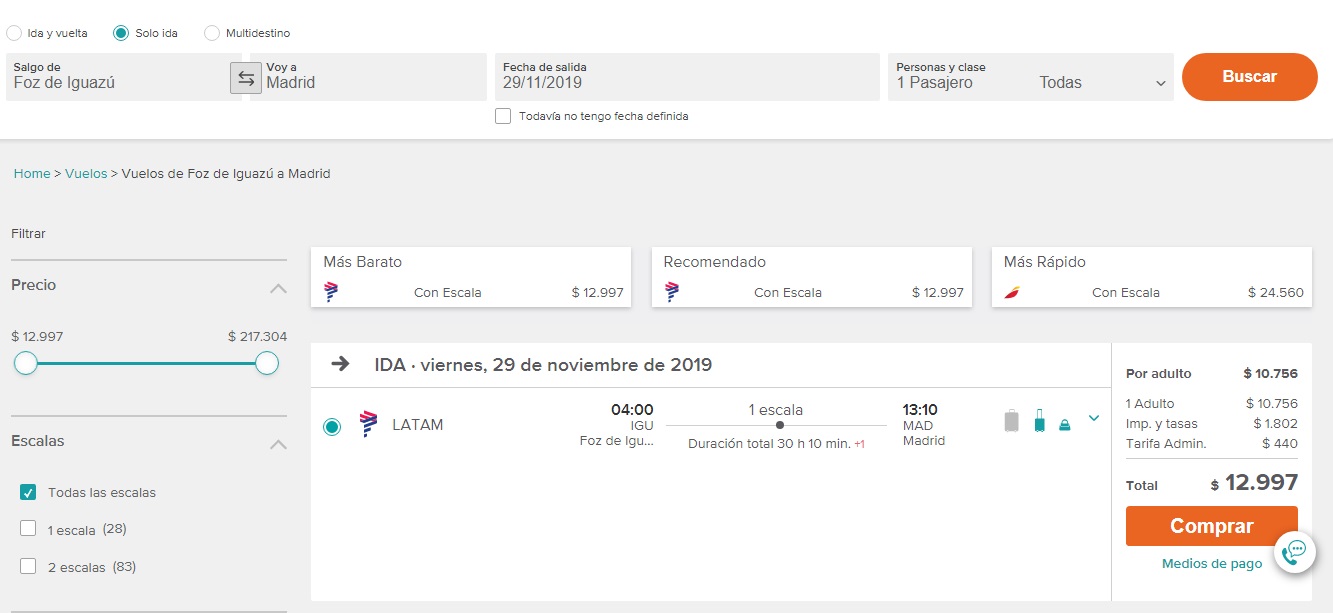
Task: Click the maximum price slider handle
Action: coord(267,363)
